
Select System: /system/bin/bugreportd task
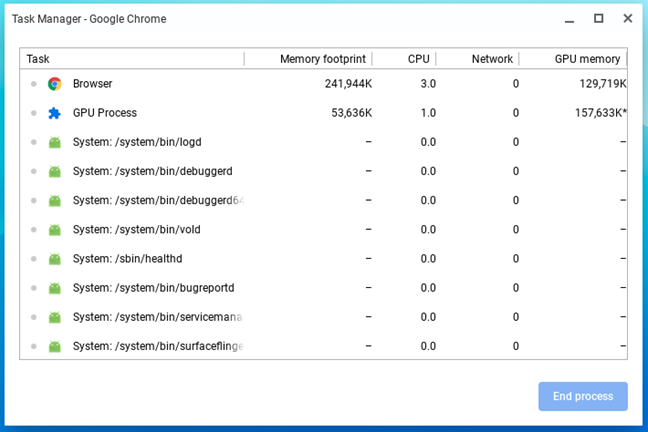point(324,288)
